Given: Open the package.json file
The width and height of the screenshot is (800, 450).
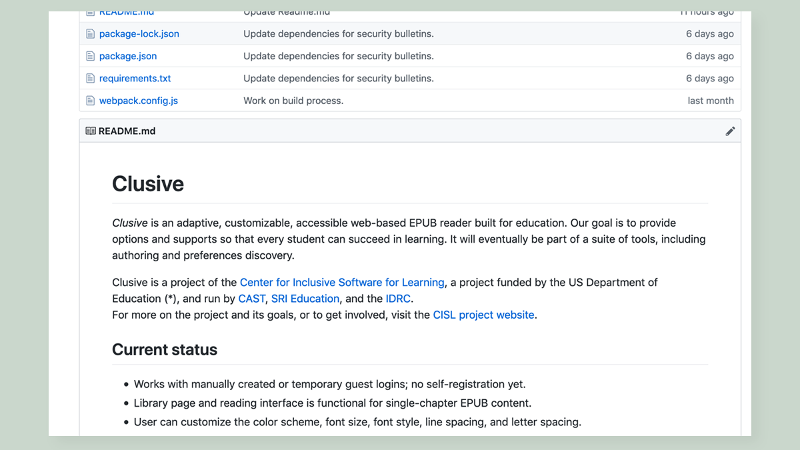Looking at the screenshot, I should 128,56.
